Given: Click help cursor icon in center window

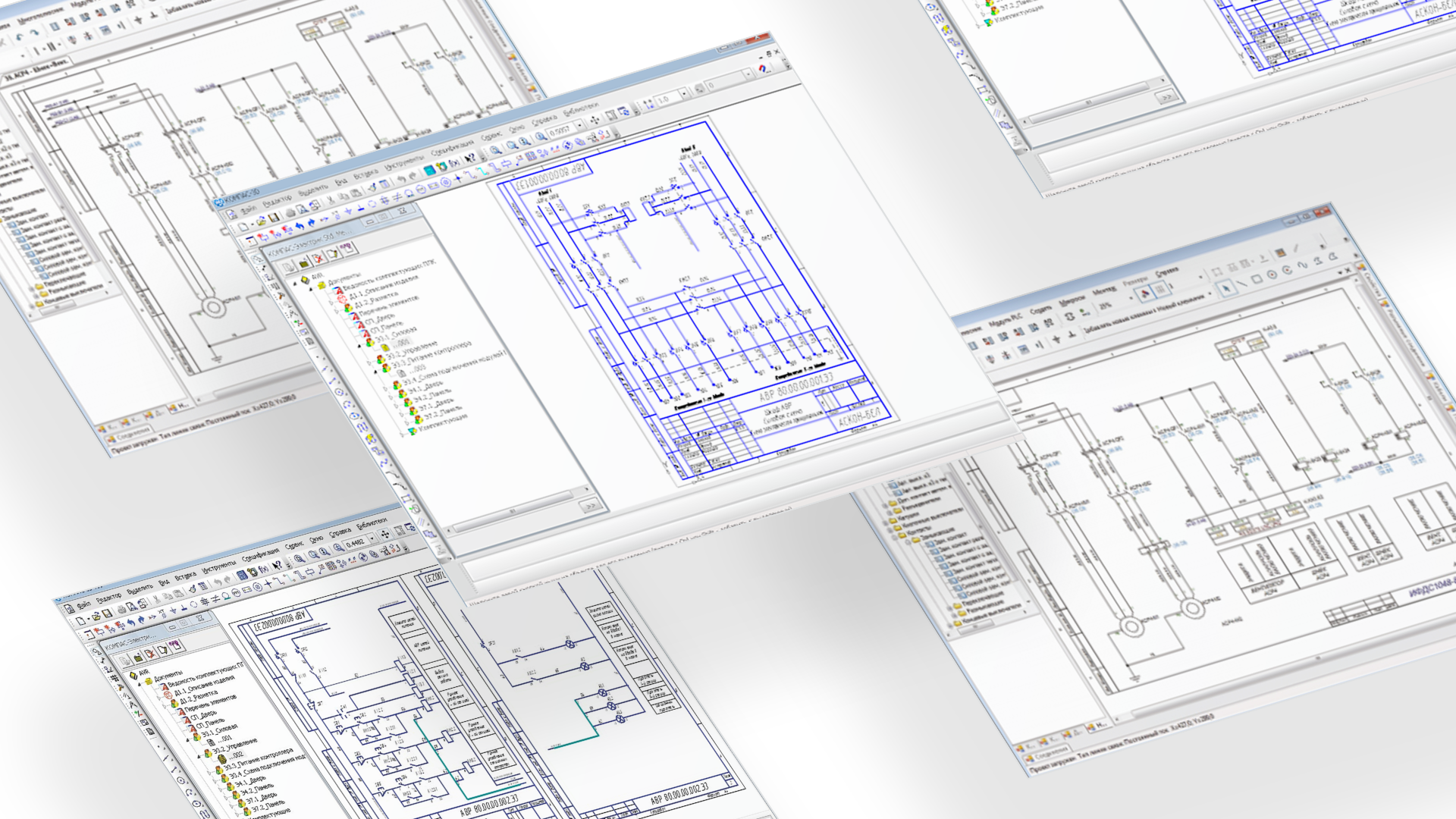Looking at the screenshot, I should pos(470,157).
